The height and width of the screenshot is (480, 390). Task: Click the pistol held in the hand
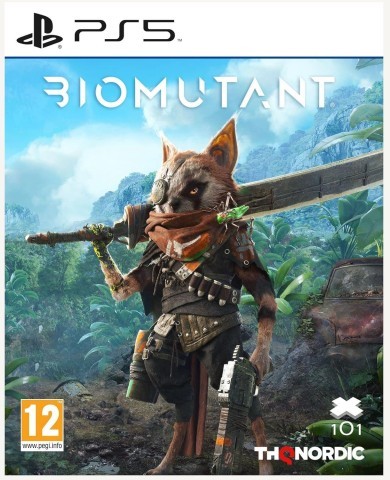click(x=233, y=405)
